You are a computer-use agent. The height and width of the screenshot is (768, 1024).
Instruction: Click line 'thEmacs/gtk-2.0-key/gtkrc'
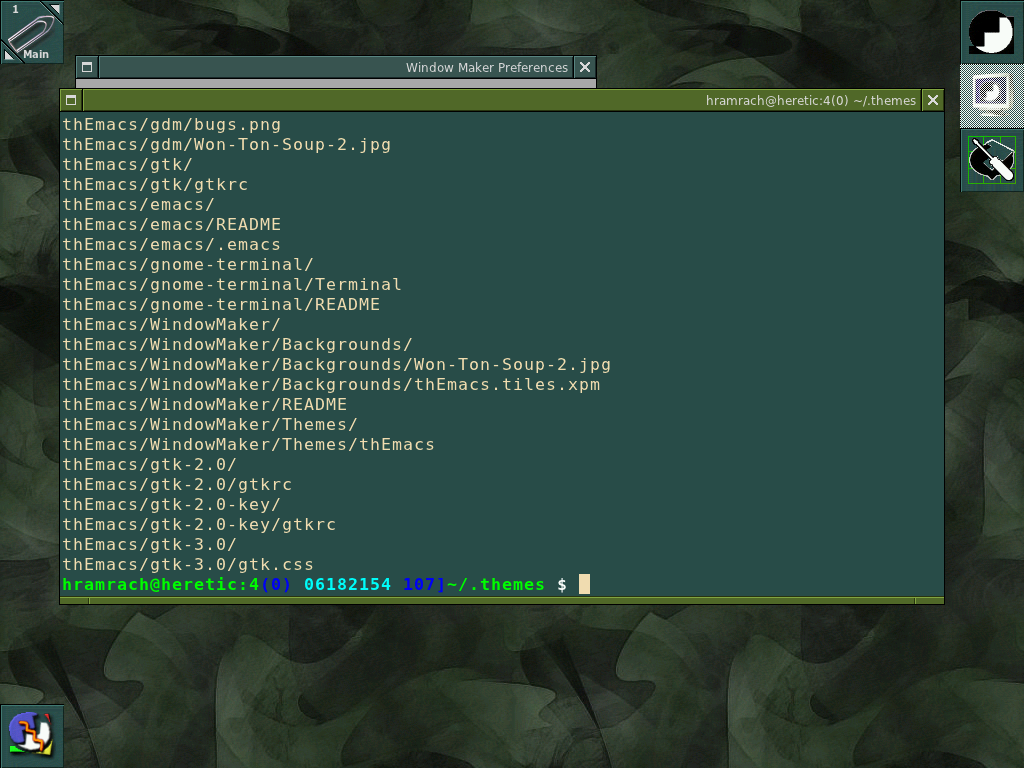click(x=199, y=524)
